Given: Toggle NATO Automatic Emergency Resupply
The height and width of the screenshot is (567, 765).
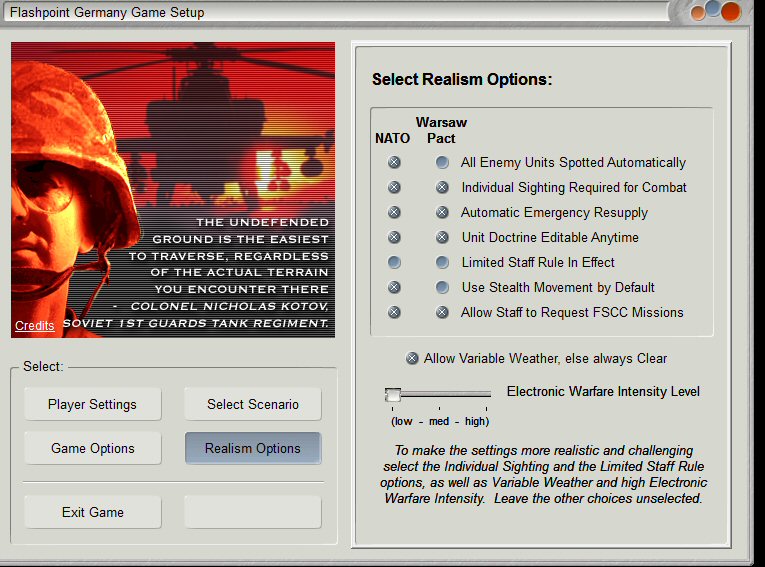Looking at the screenshot, I should coord(394,212).
